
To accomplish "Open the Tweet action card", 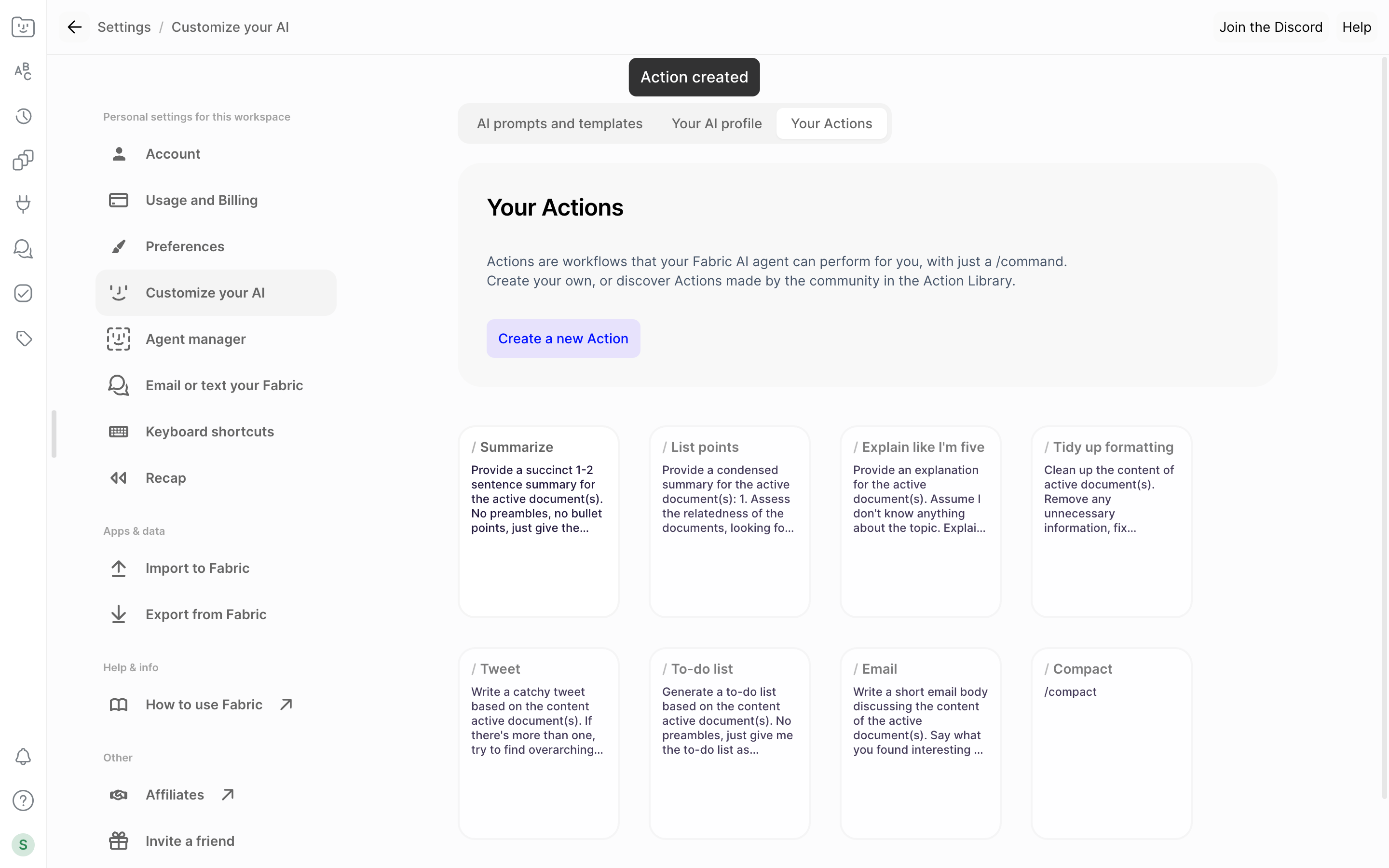I will tap(538, 744).
